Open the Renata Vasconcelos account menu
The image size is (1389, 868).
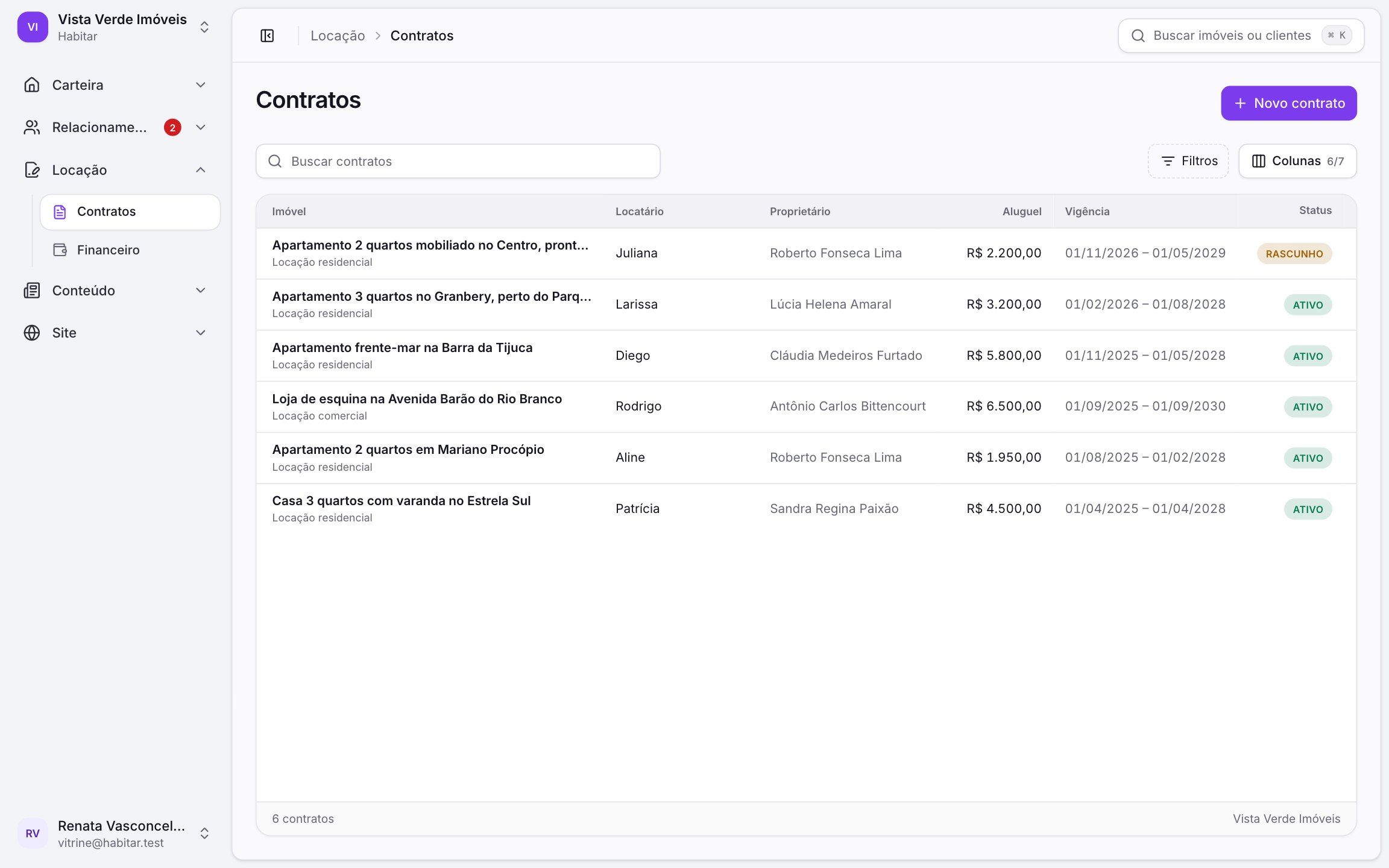pos(115,833)
